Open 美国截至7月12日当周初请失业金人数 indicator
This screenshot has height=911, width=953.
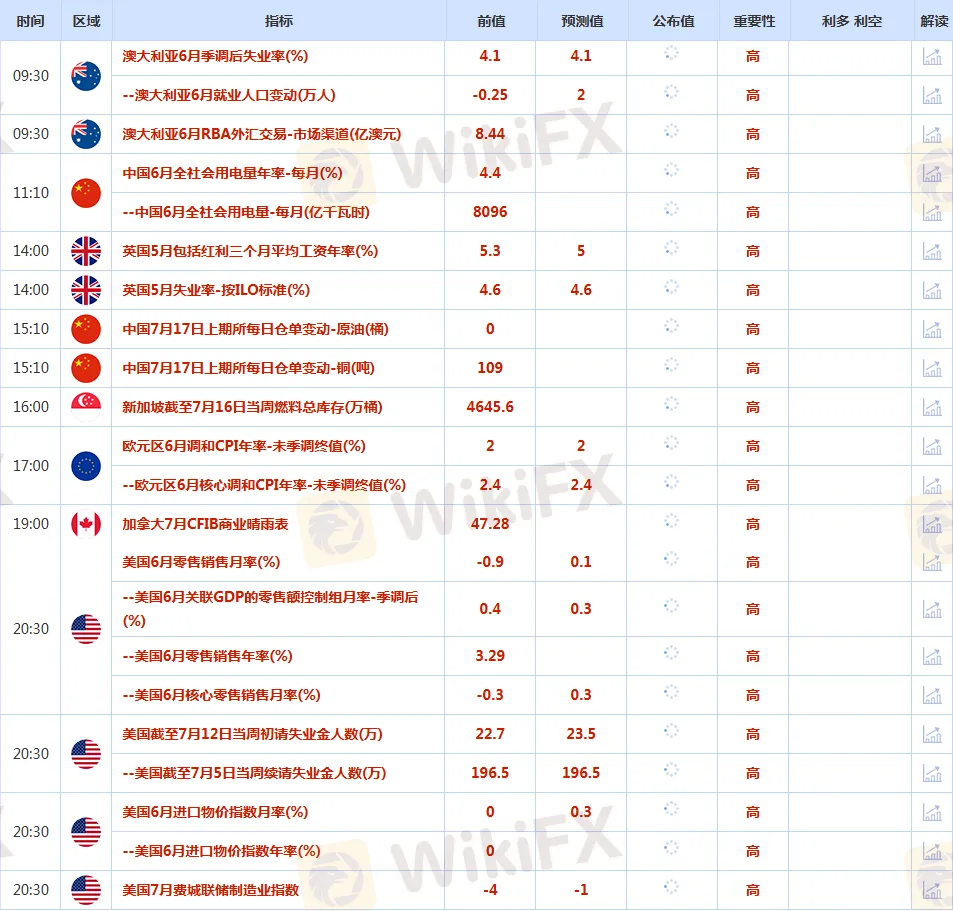coord(252,734)
